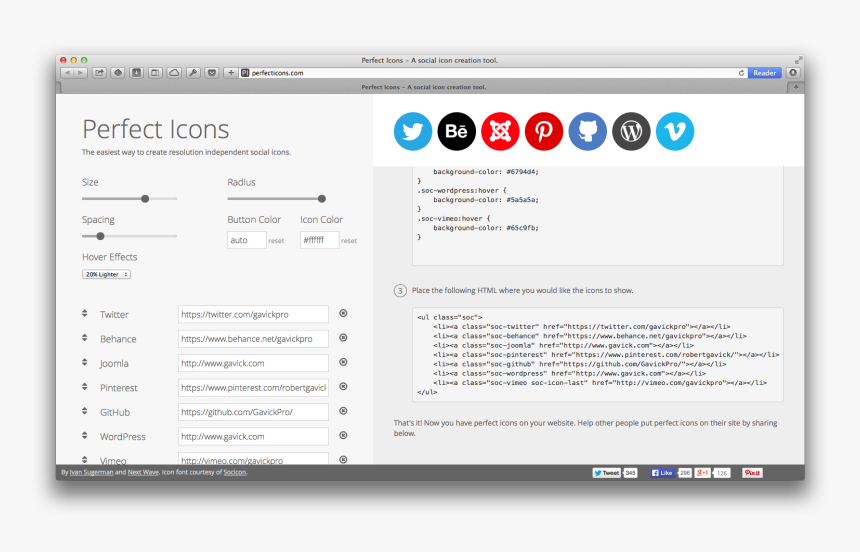Click the perfecticons.com address bar

pos(494,73)
